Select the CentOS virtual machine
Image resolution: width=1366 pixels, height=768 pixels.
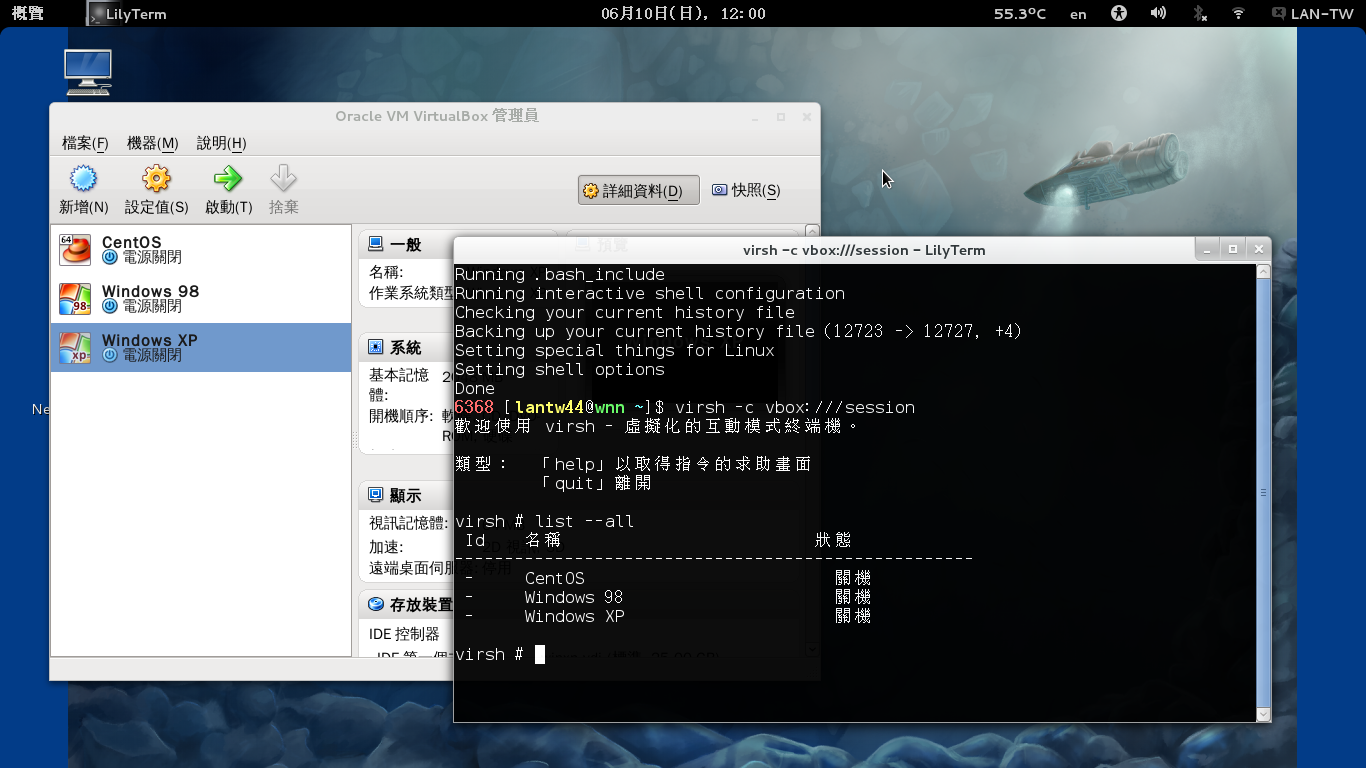pyautogui.click(x=200, y=249)
